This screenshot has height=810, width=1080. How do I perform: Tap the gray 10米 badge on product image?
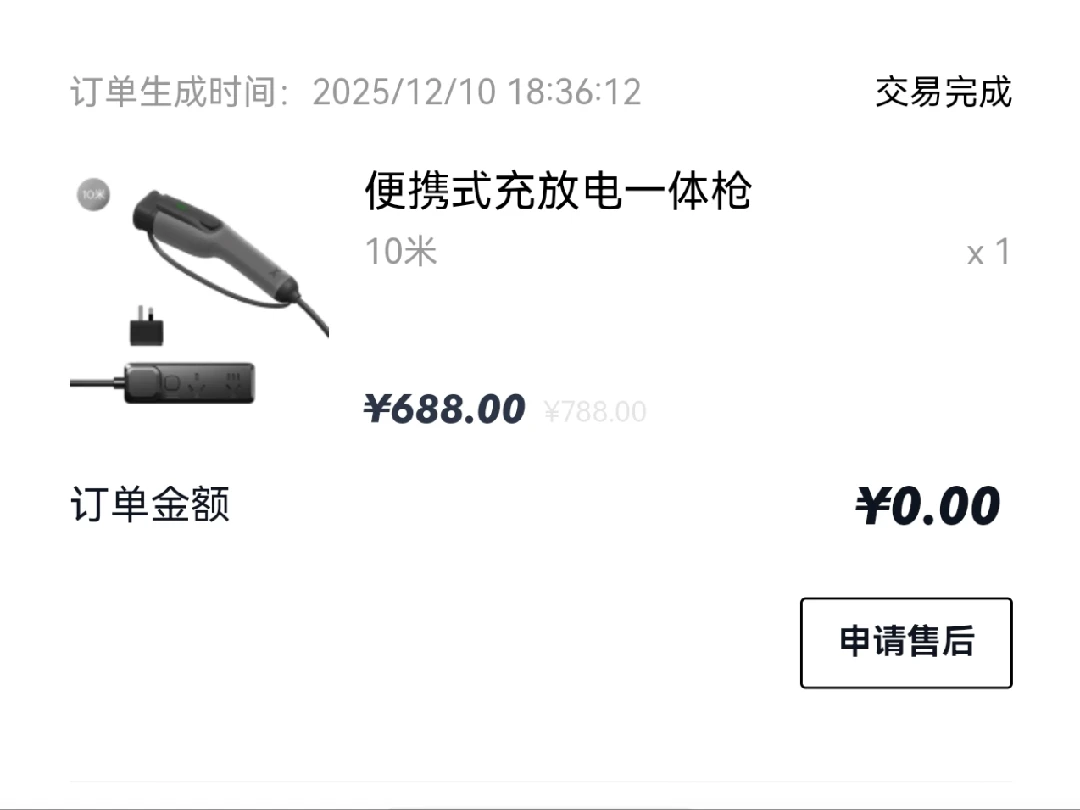(x=93, y=194)
